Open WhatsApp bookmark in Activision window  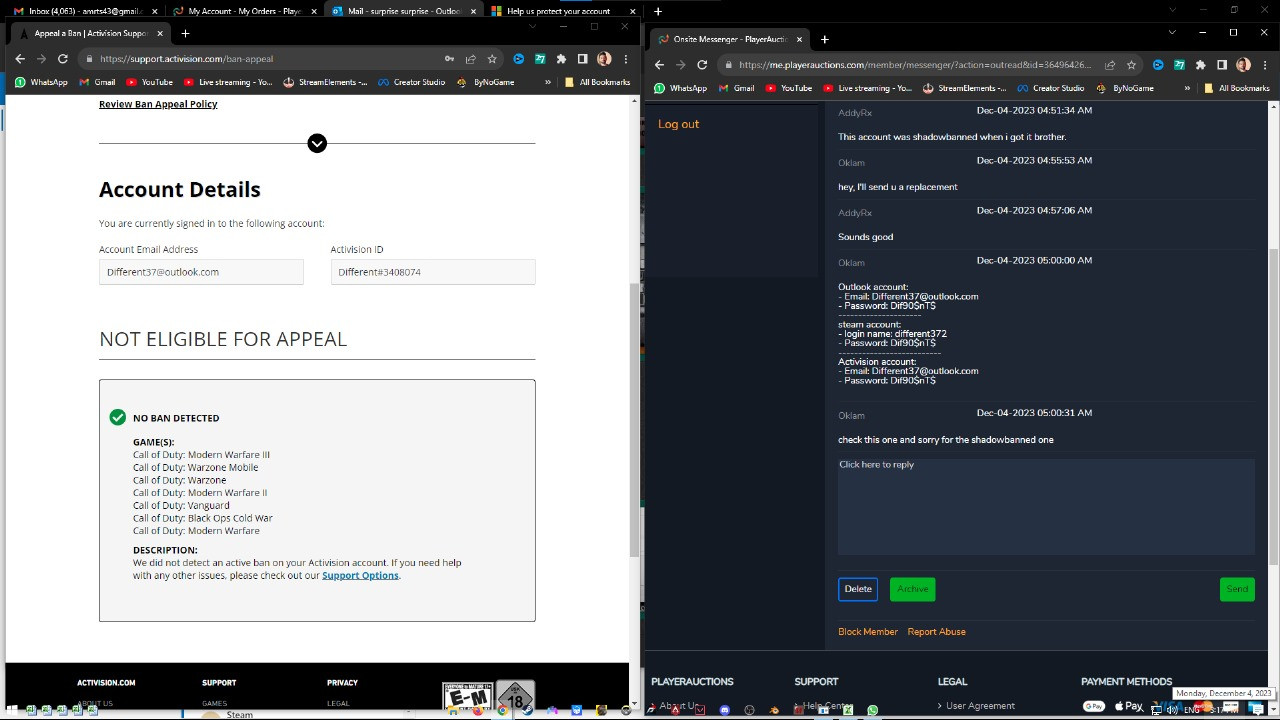tap(41, 82)
